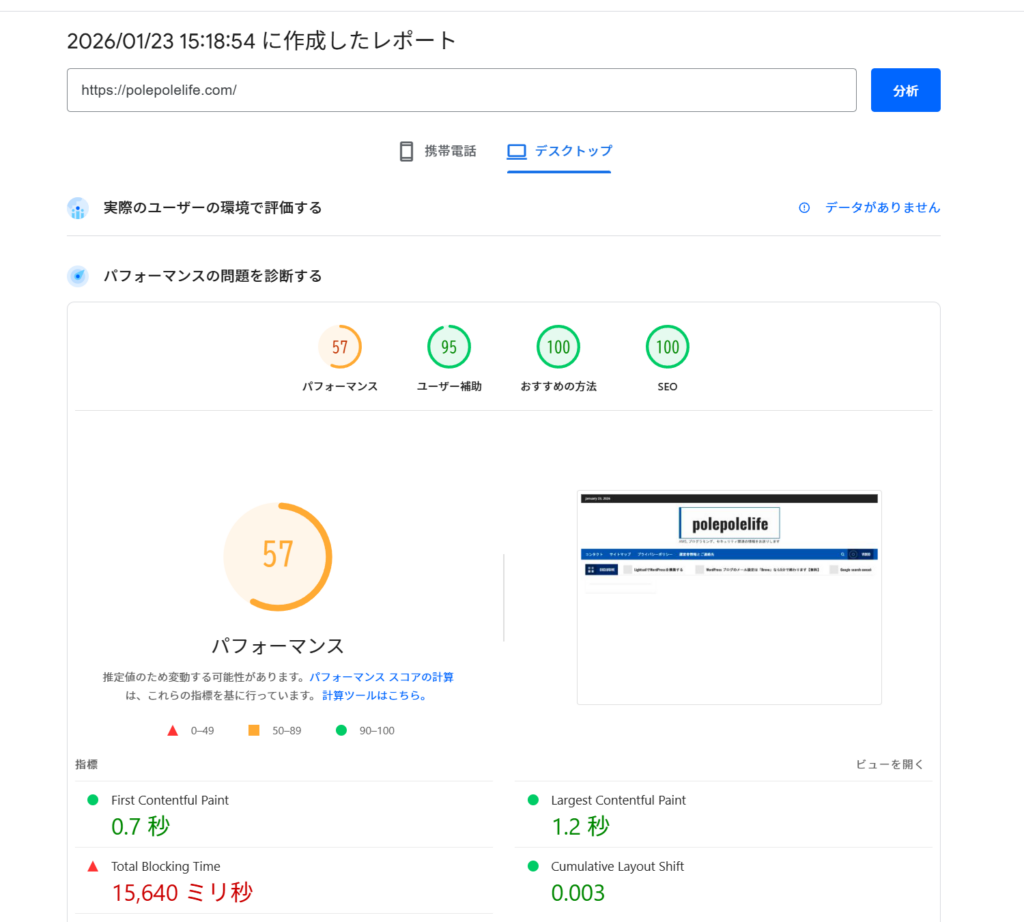Click the large パフォーマンス heading under the gauge

tap(278, 646)
